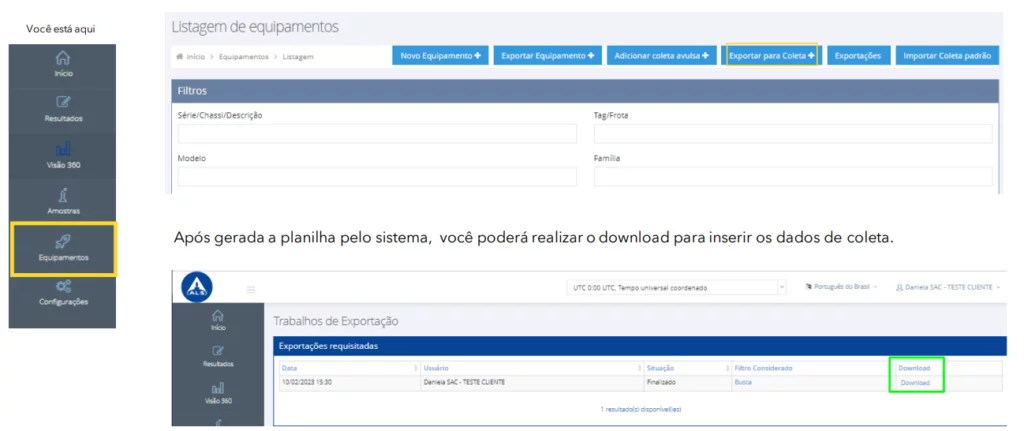The height and width of the screenshot is (431, 1024).
Task: Open the Busca filter link
Action: pyautogui.click(x=743, y=383)
